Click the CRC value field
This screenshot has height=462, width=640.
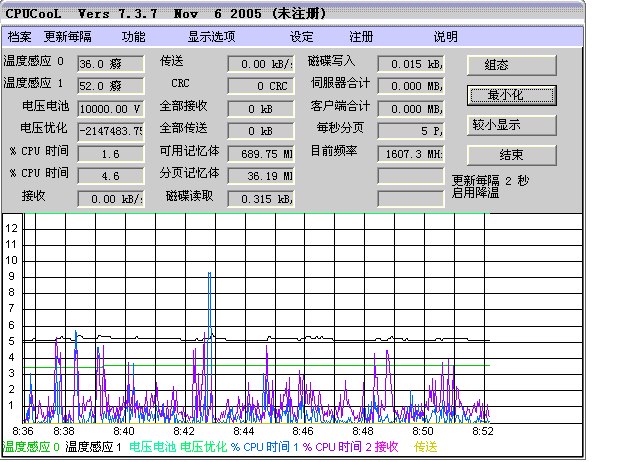point(261,86)
